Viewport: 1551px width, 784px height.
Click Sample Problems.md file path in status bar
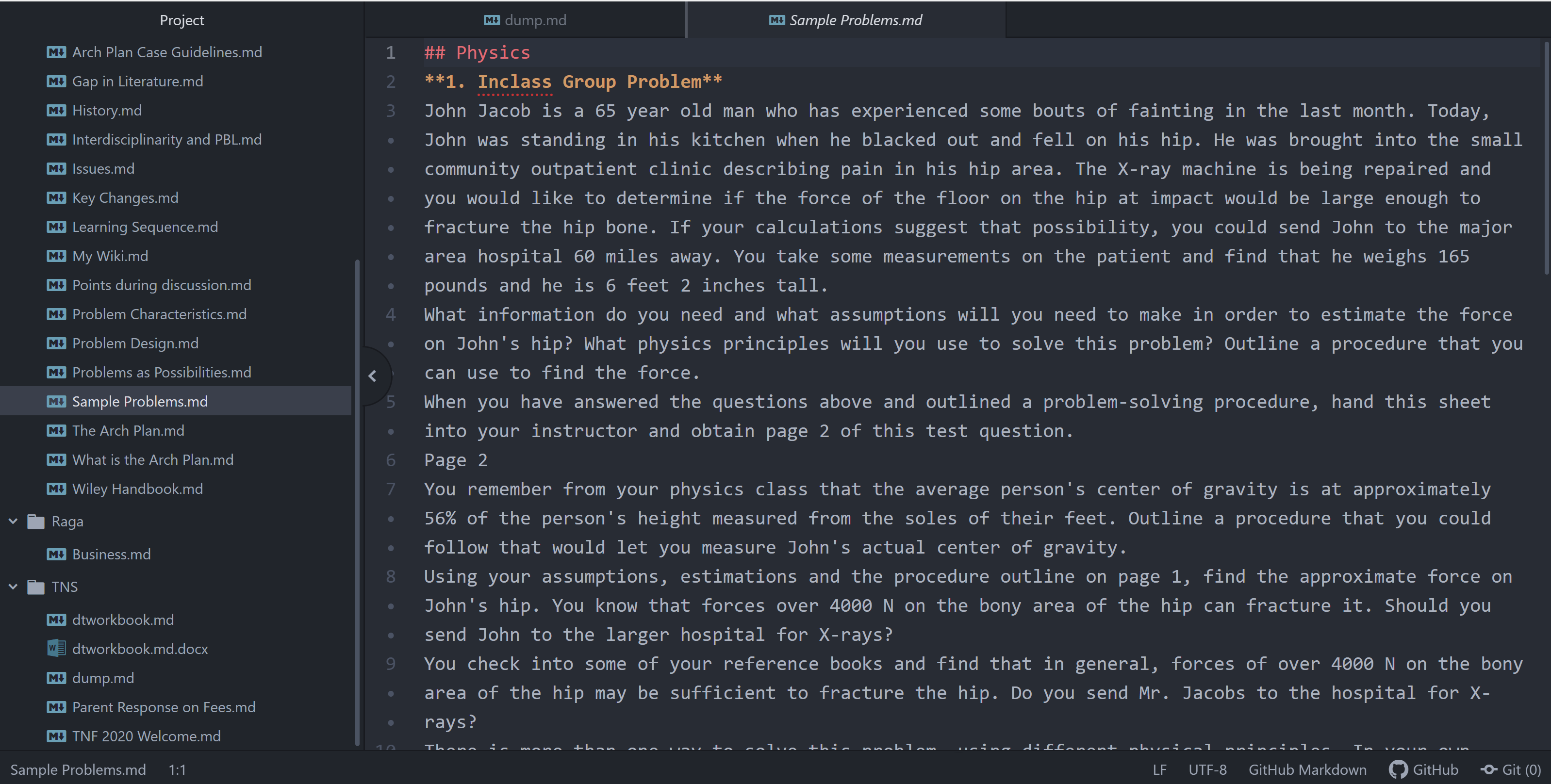tap(78, 769)
